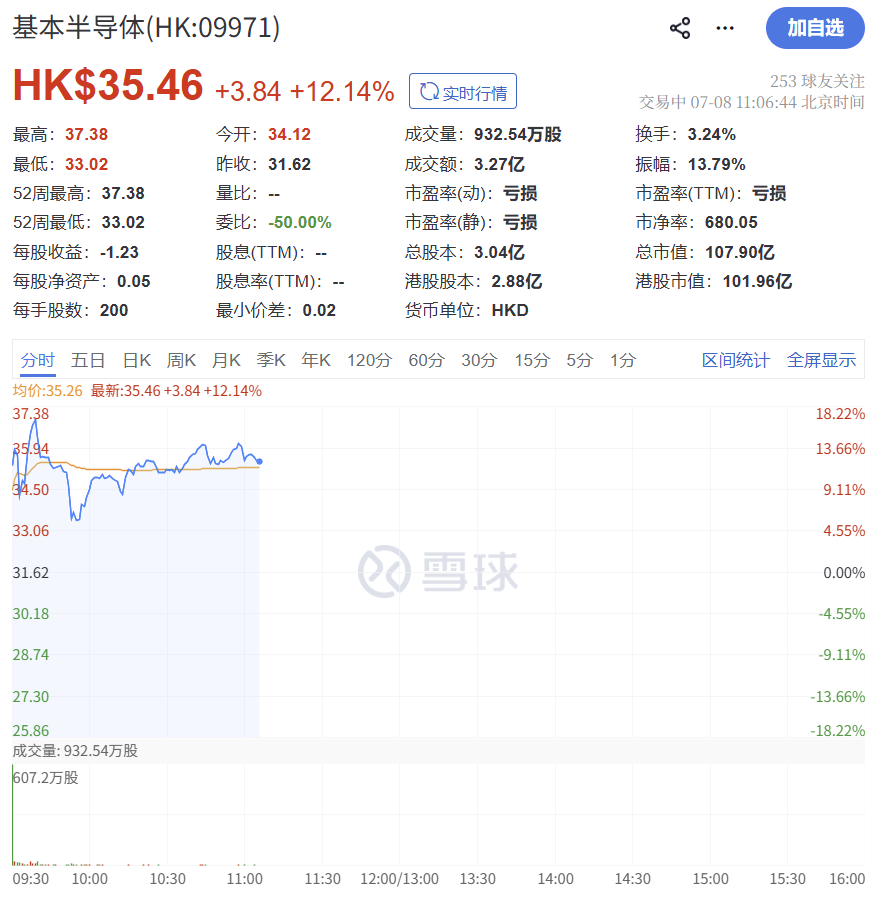
Task: Click the 12:00/13:00 time axis label
Action: point(399,879)
